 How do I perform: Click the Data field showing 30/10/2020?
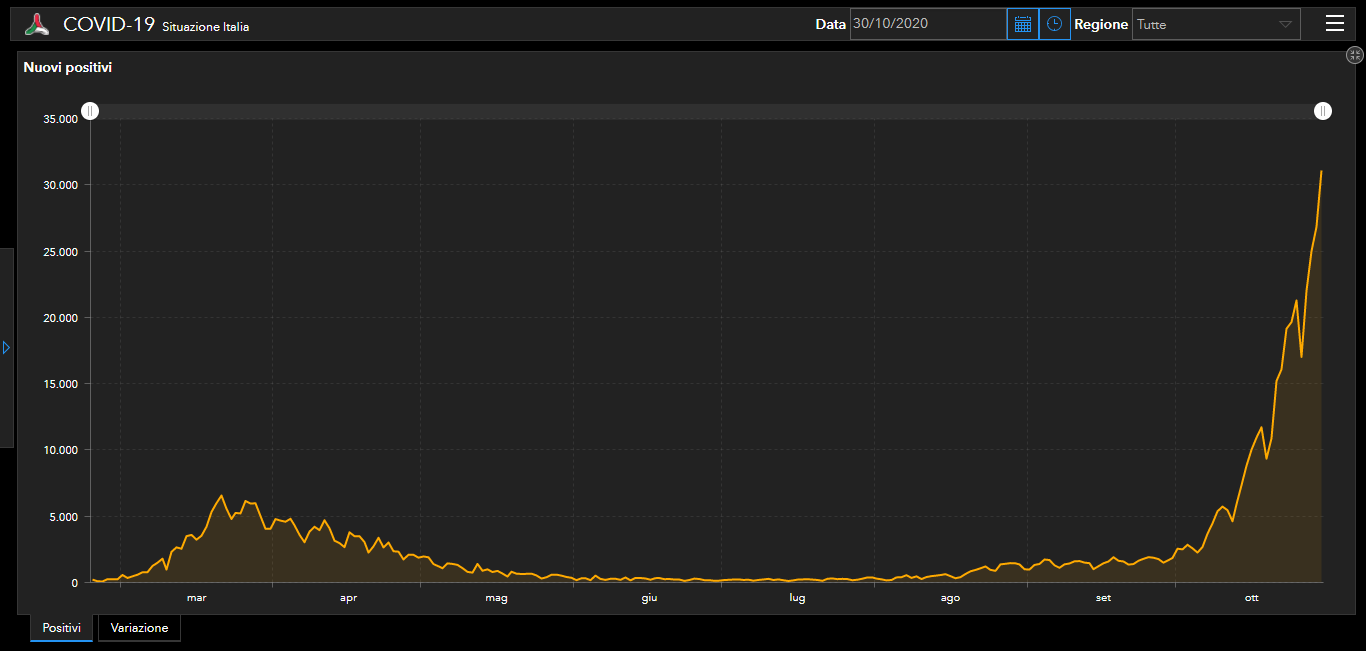click(x=927, y=24)
